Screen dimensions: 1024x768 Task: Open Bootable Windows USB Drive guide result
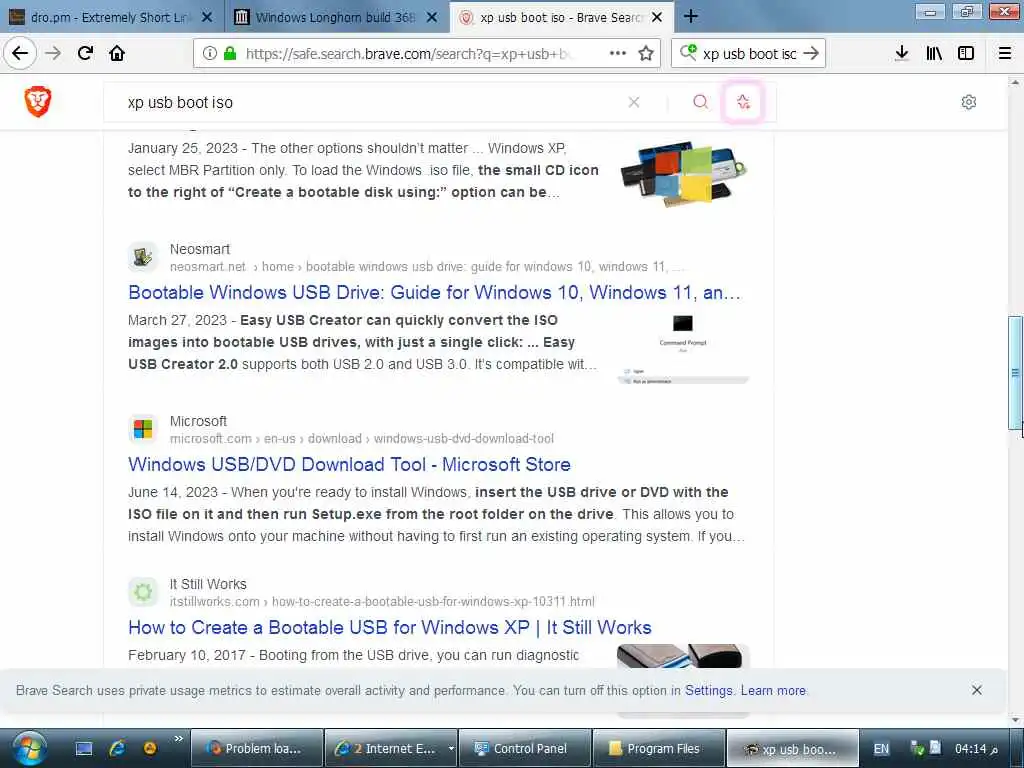click(434, 293)
